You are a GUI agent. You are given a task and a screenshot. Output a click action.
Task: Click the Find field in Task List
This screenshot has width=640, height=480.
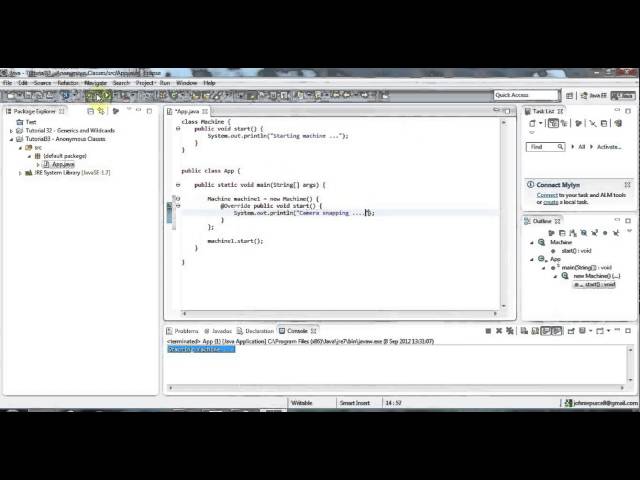click(545, 147)
